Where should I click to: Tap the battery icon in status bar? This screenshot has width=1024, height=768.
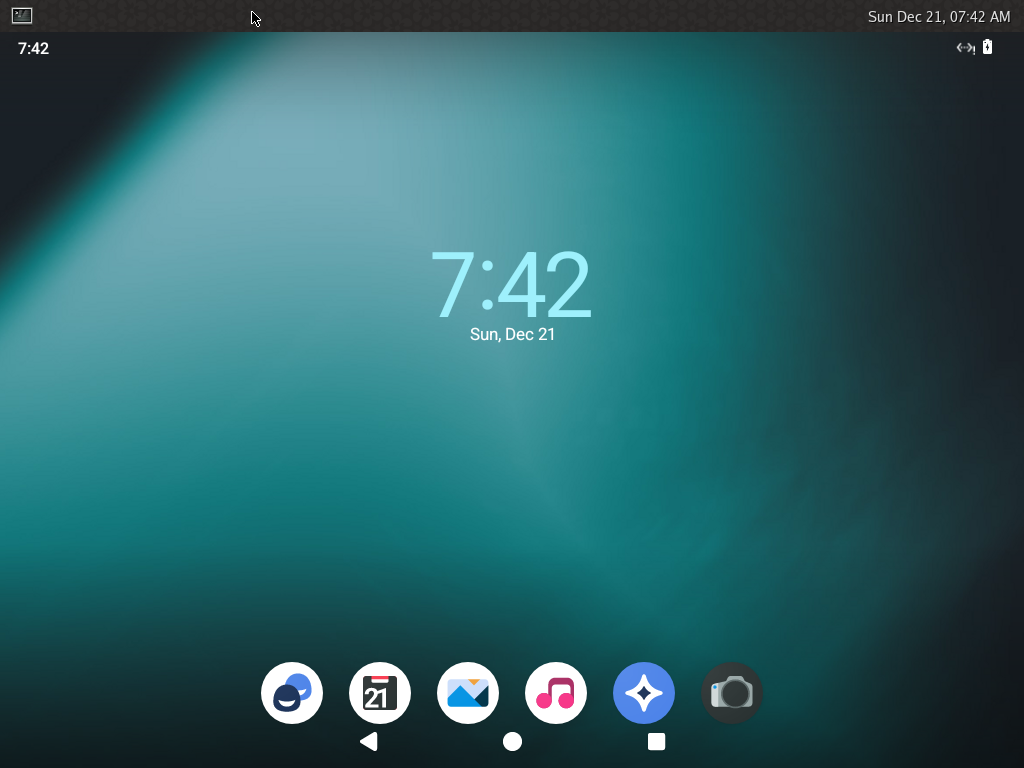pyautogui.click(x=987, y=47)
